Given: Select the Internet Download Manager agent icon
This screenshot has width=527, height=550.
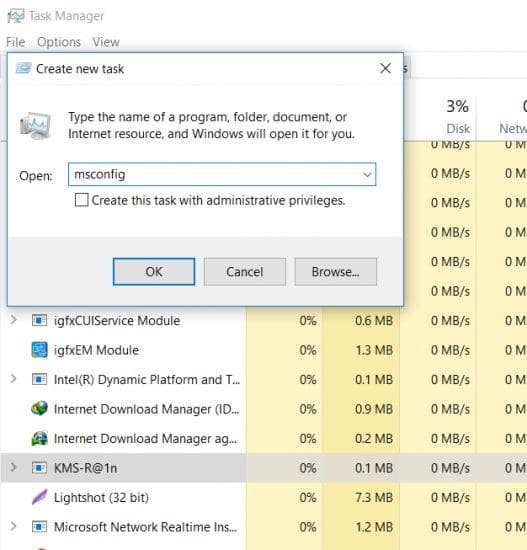Looking at the screenshot, I should (39, 438).
